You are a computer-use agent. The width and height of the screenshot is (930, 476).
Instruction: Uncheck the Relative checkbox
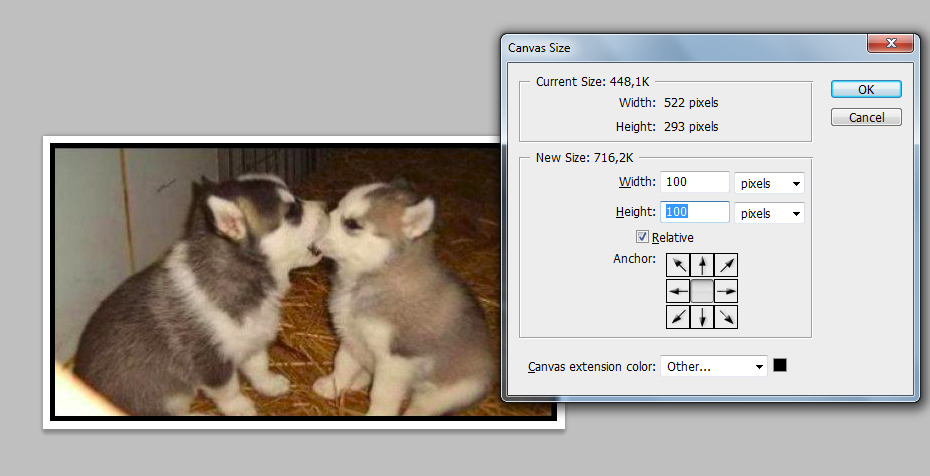642,237
